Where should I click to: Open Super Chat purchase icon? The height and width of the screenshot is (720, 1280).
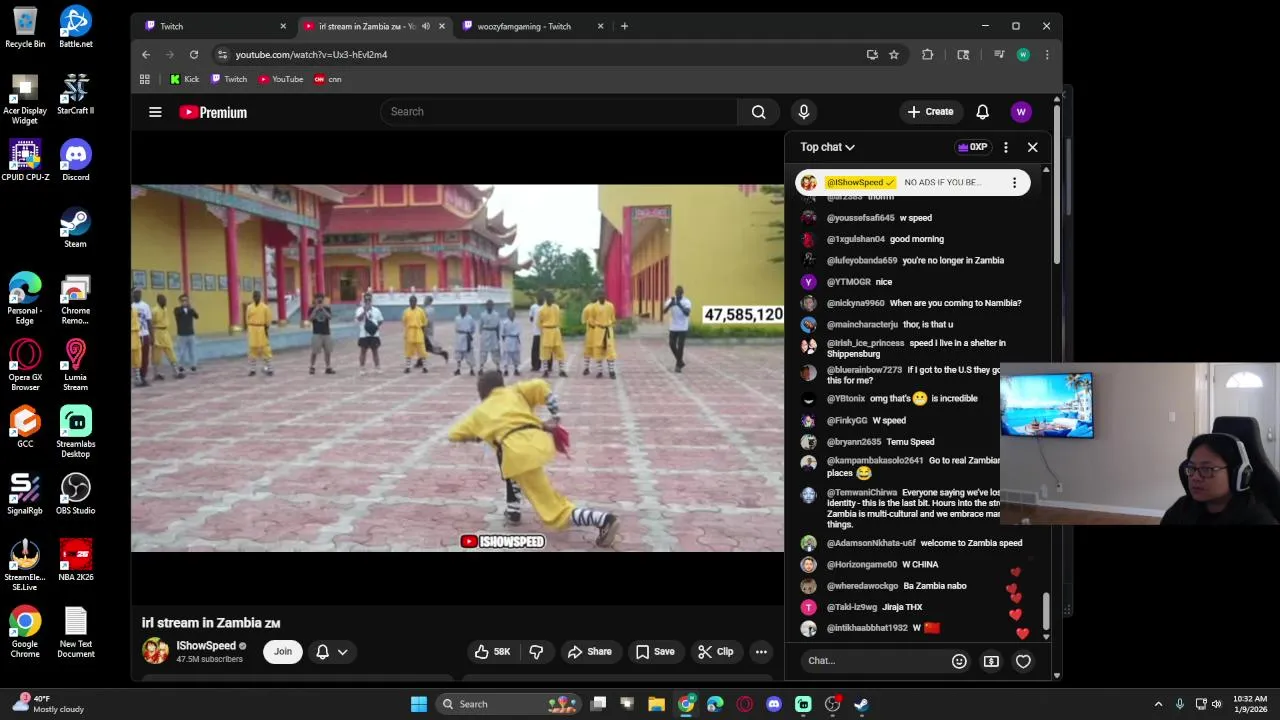click(991, 661)
